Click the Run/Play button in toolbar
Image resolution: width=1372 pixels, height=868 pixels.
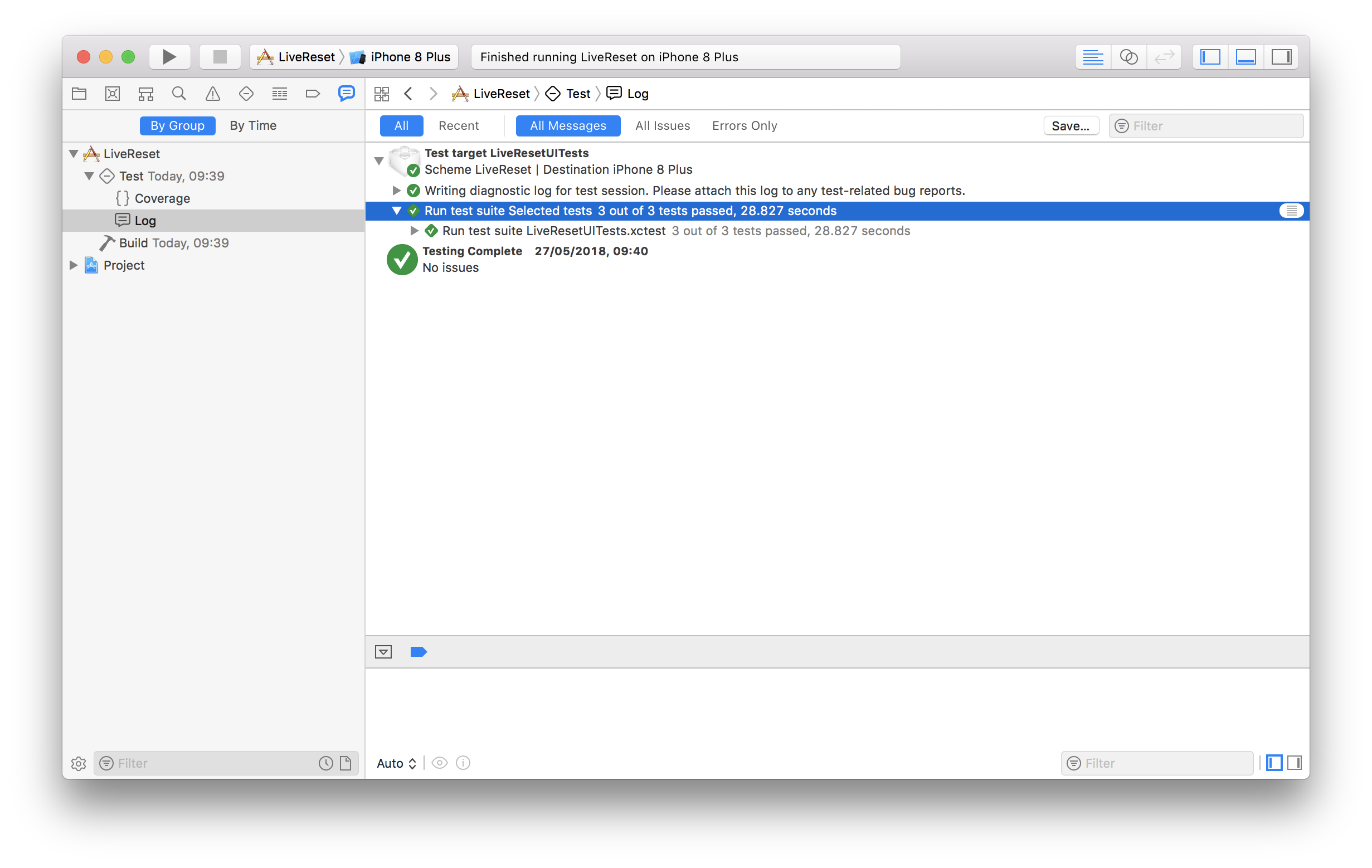coord(167,57)
